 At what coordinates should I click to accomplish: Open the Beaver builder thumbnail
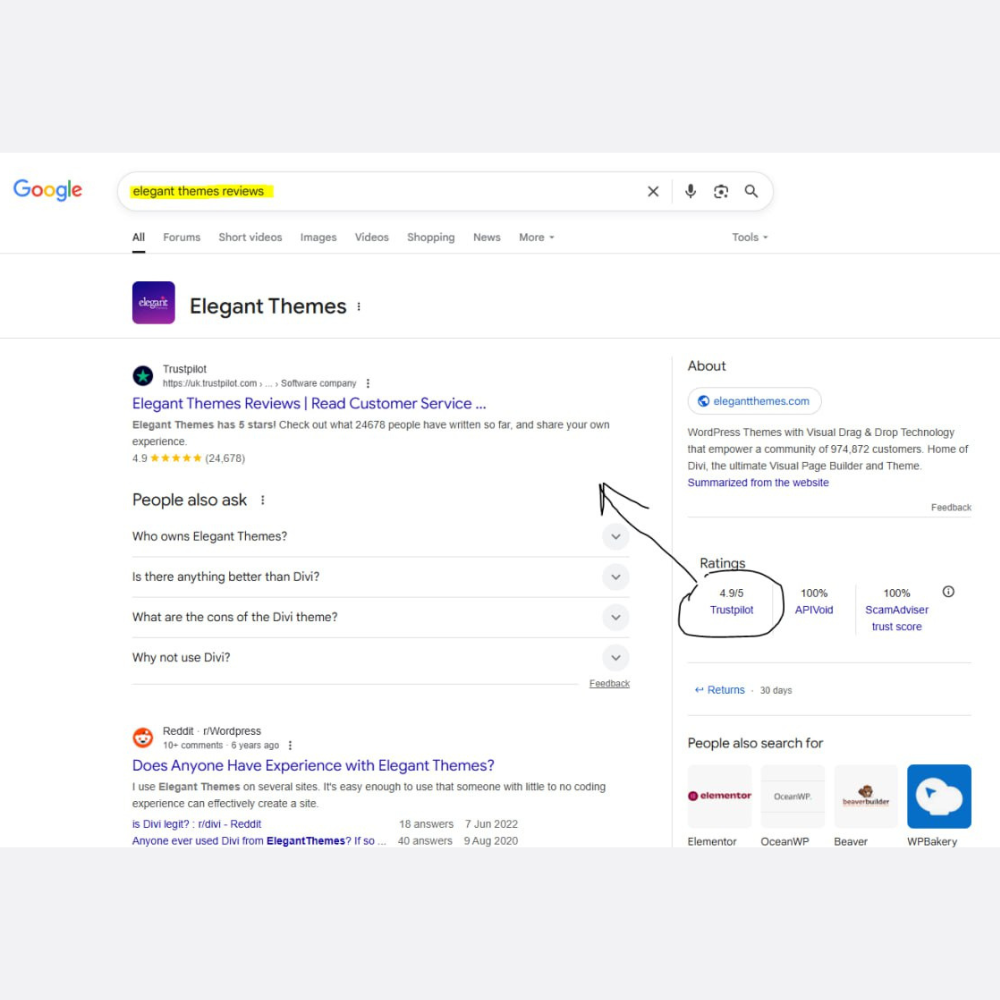[865, 796]
